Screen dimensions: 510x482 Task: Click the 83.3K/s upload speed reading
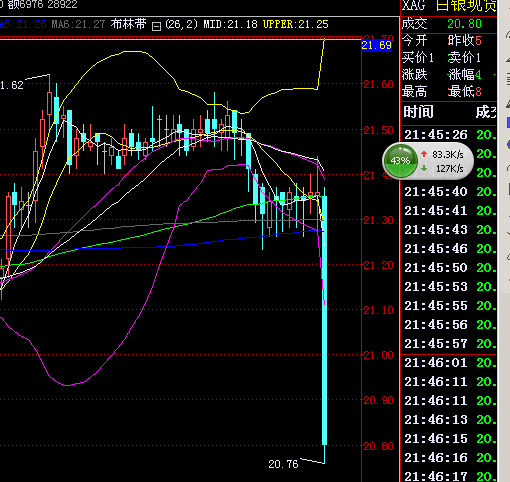[x=448, y=155]
